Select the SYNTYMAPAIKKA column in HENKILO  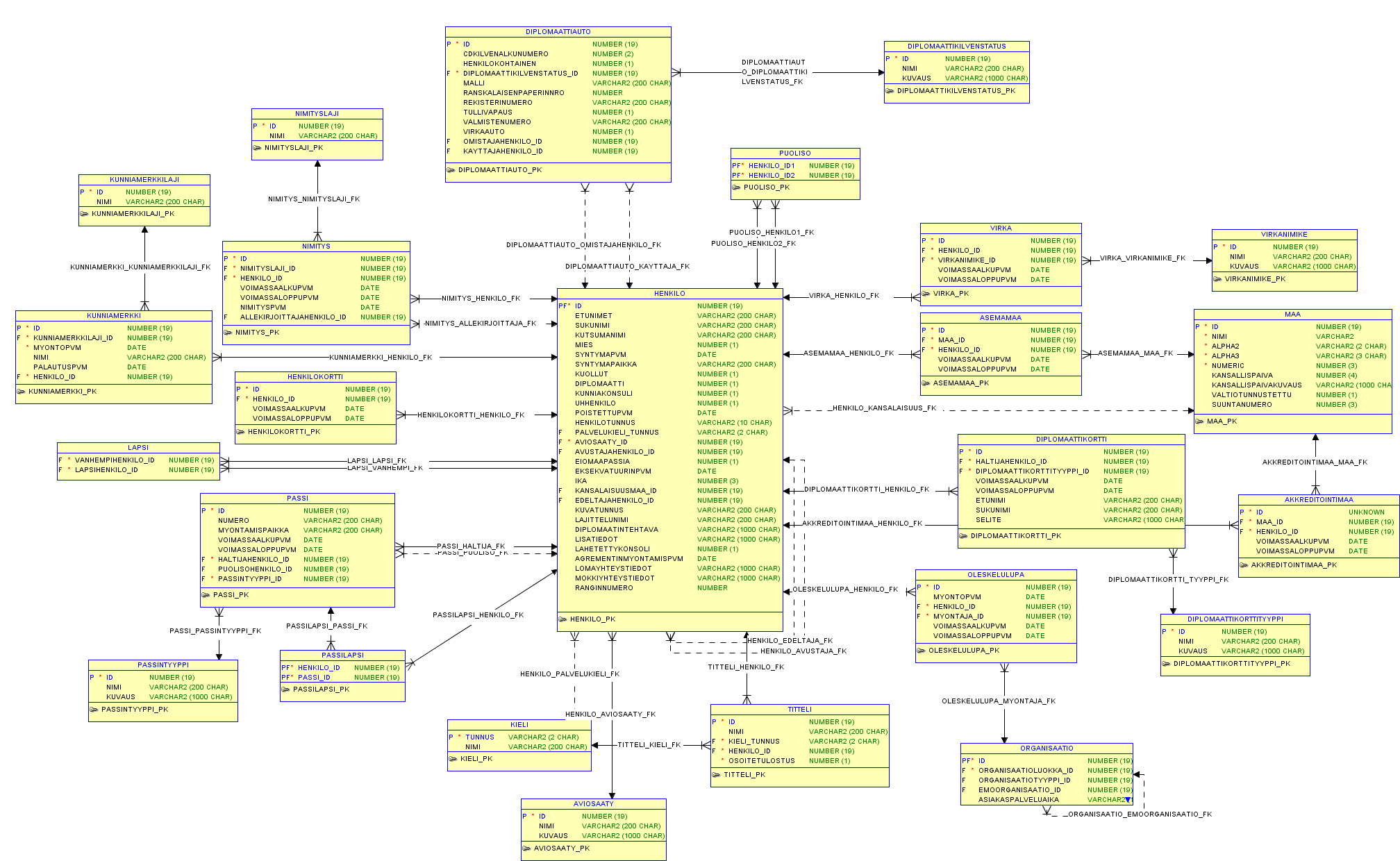669,365
